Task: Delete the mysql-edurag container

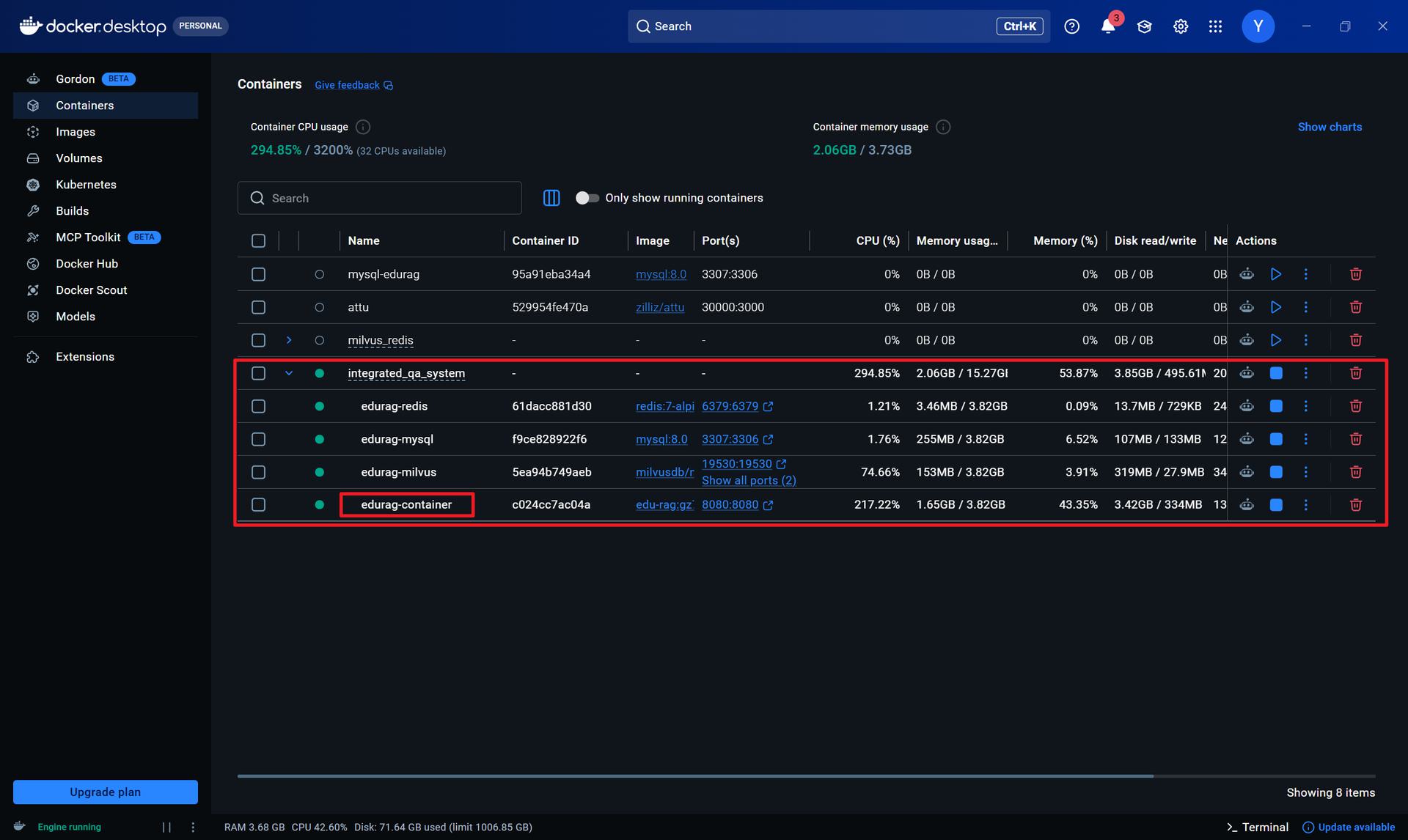Action: click(1356, 274)
